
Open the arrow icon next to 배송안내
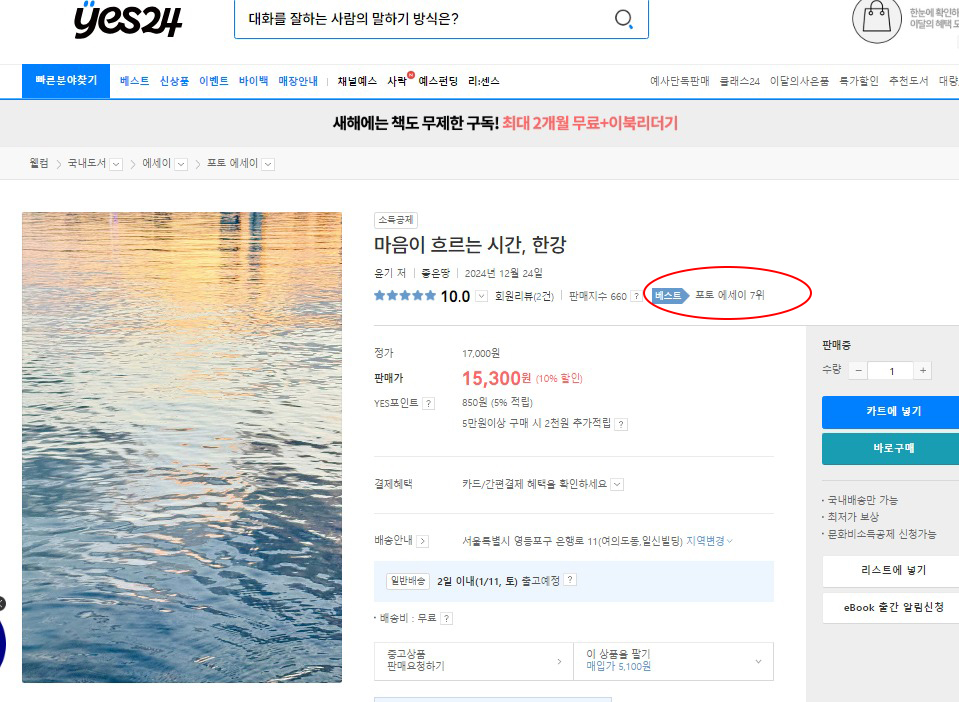423,541
